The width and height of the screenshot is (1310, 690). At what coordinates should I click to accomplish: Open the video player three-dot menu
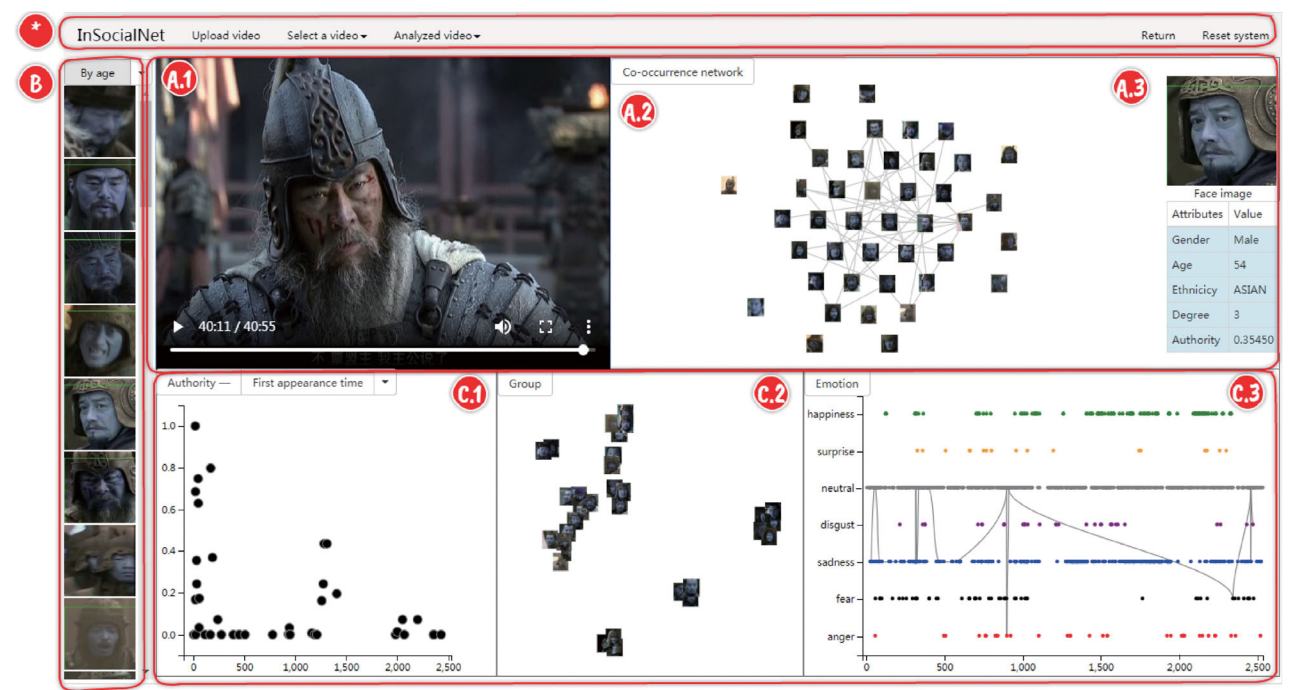(589, 327)
